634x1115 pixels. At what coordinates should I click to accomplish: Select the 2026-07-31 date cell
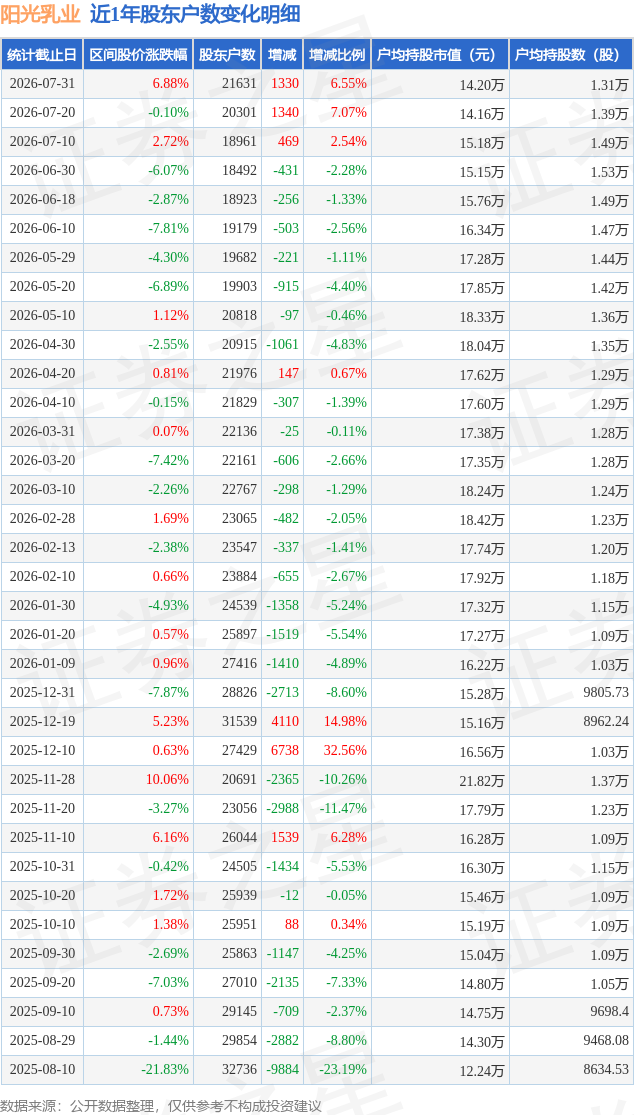(42, 83)
